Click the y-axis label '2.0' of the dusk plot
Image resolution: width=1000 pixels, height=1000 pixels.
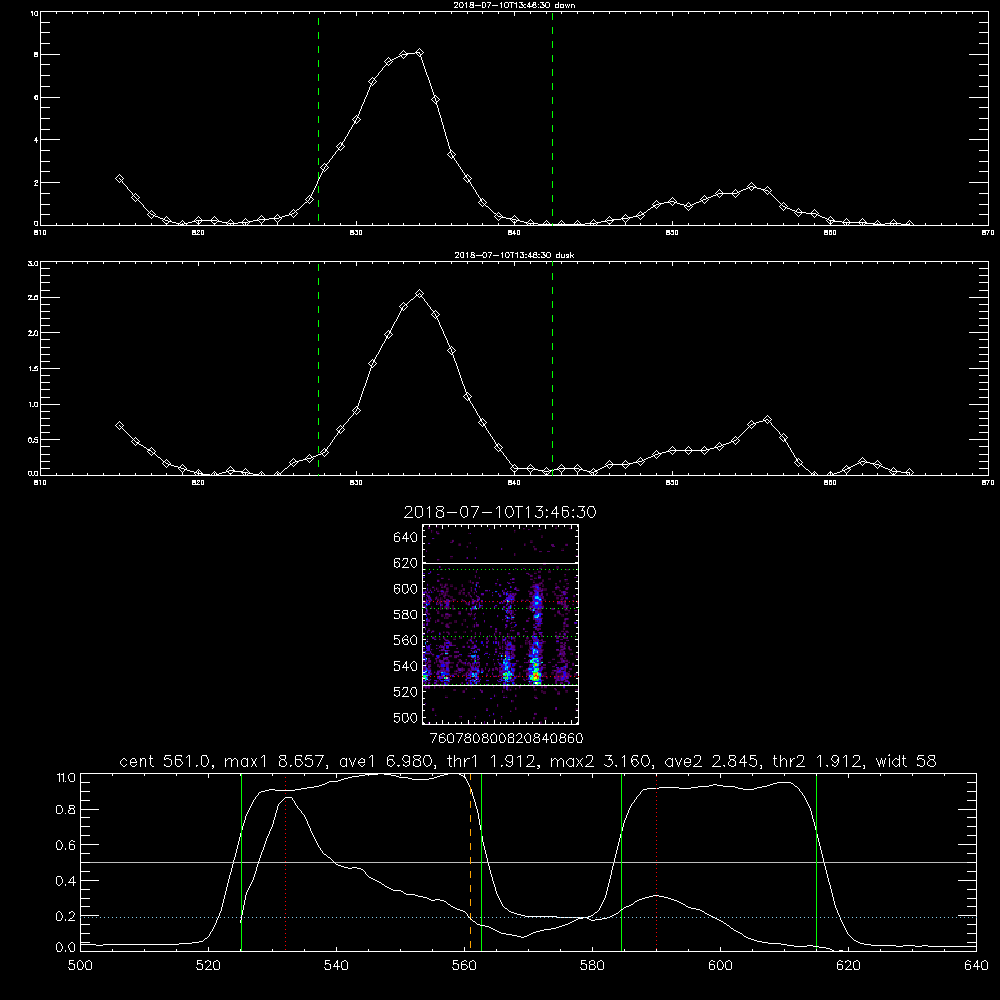(34, 333)
